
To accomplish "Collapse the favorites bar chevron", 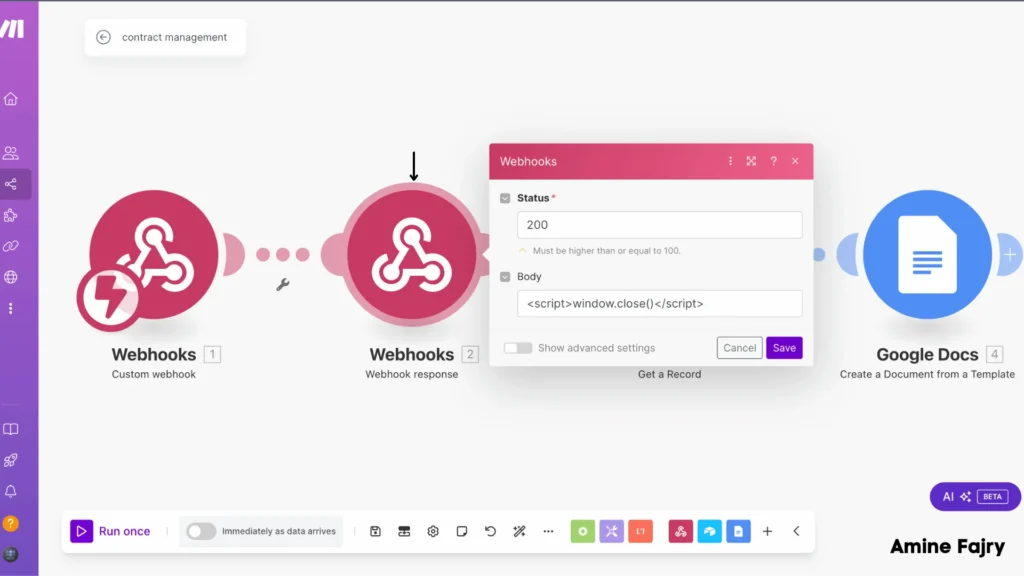I will click(796, 531).
